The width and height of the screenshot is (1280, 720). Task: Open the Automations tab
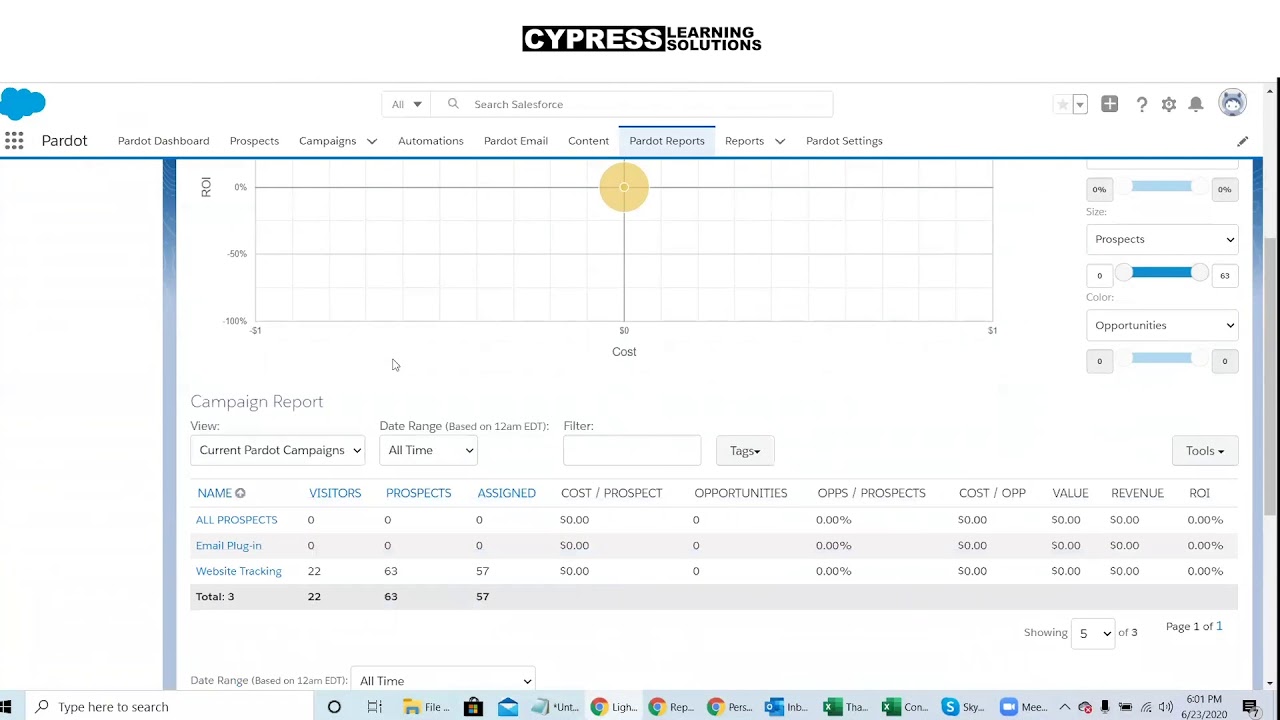pyautogui.click(x=431, y=141)
